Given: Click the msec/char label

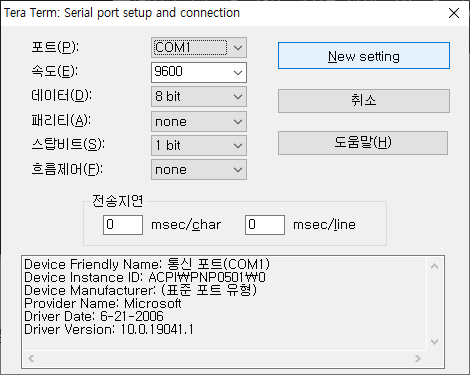Looking at the screenshot, I should pyautogui.click(x=186, y=225).
